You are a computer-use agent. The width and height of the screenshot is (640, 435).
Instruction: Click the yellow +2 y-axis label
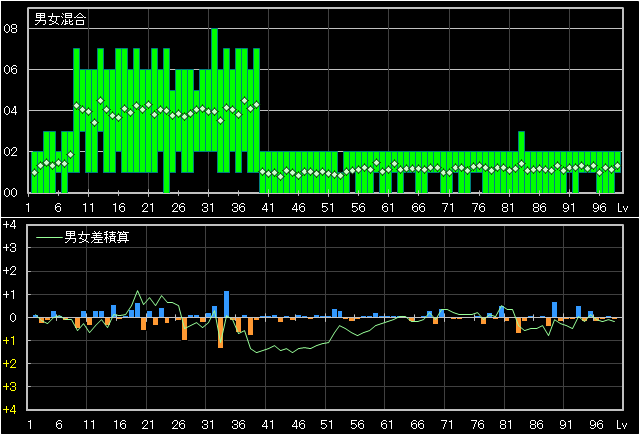9,364
